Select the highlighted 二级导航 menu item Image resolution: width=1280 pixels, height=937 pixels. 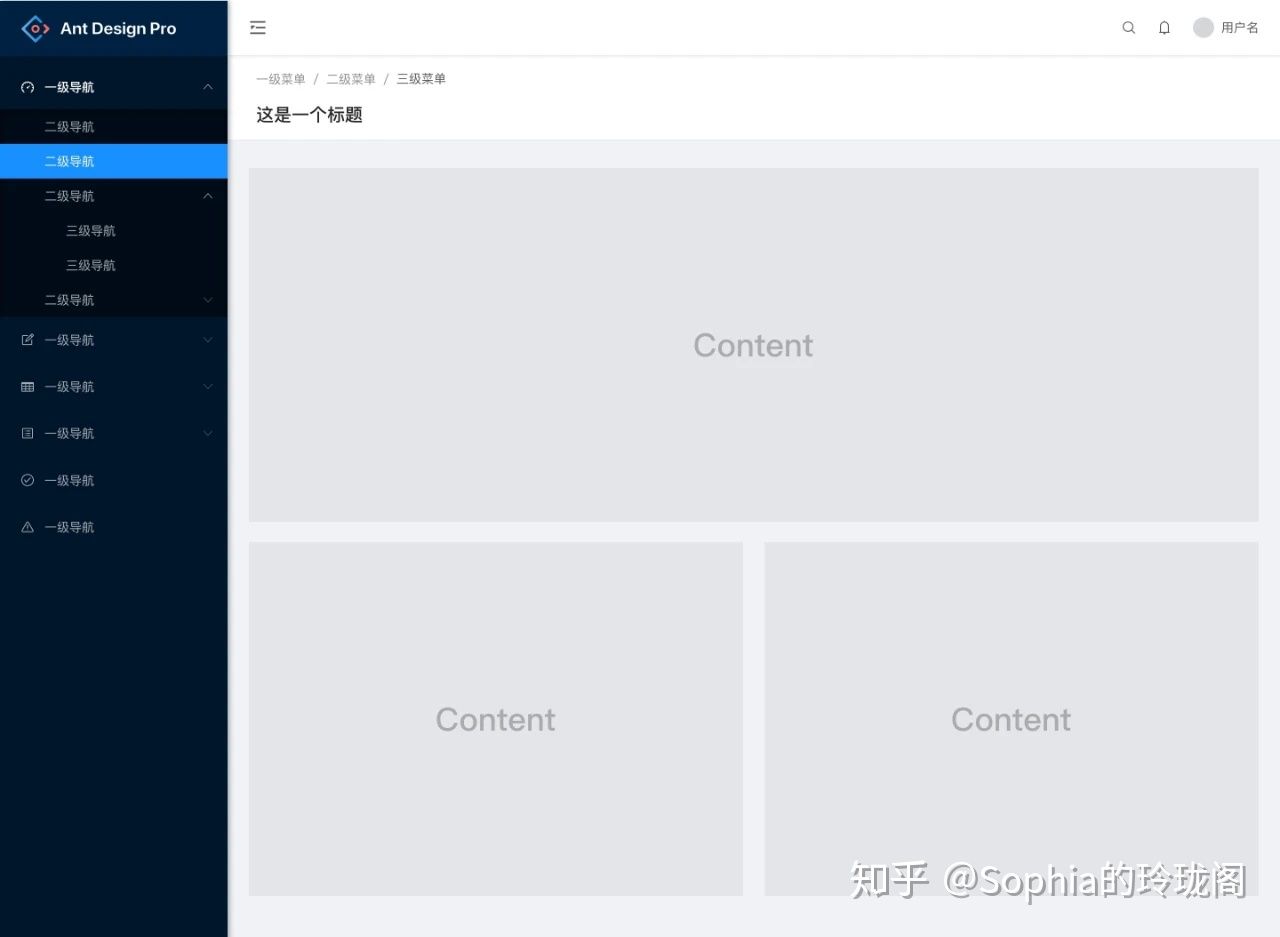[69, 160]
